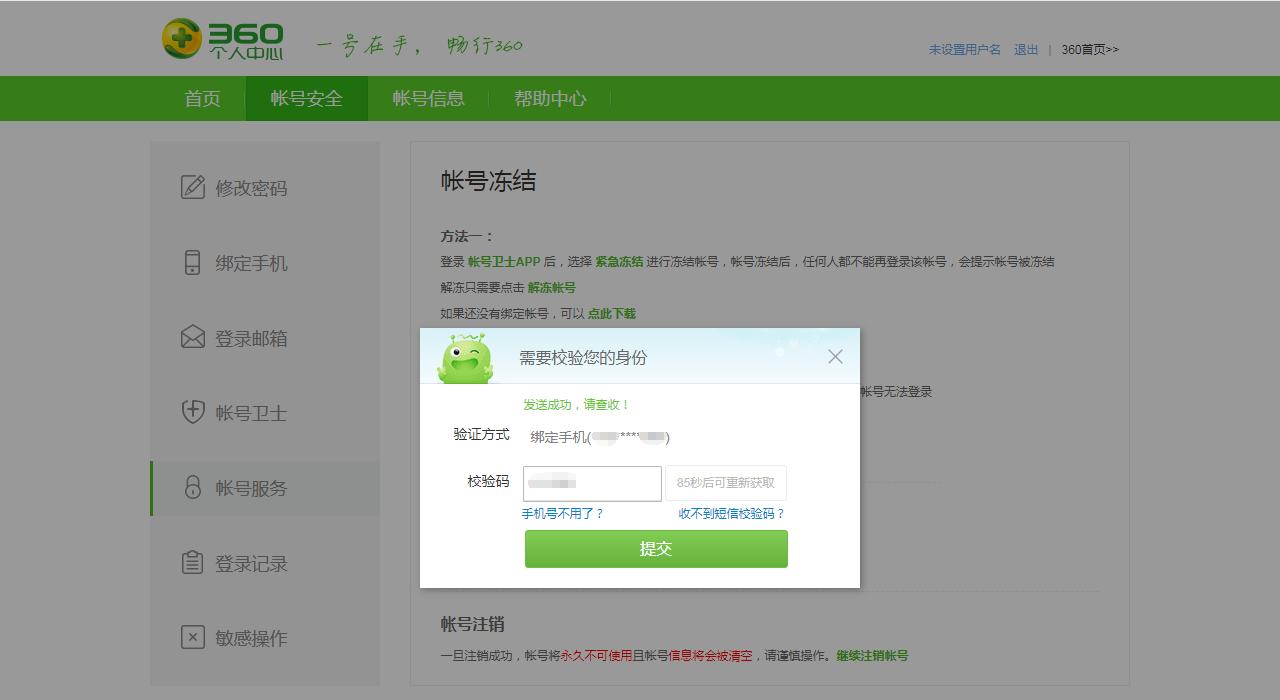Click the 帐号卫士 shield icon
Image resolution: width=1280 pixels, height=700 pixels.
[192, 413]
